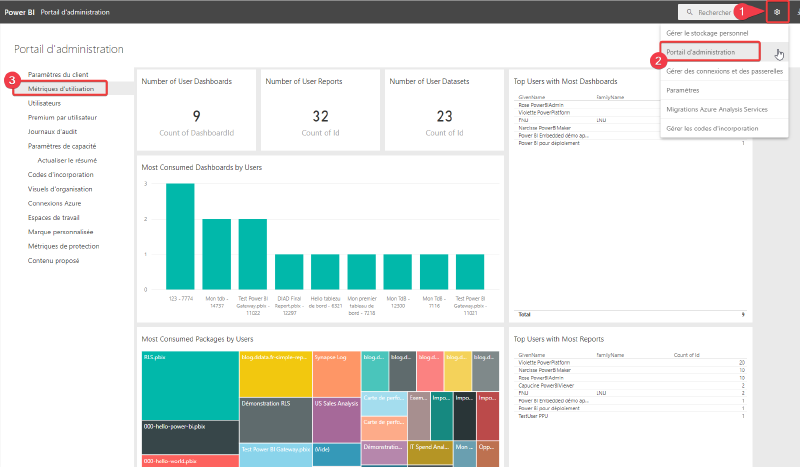Select 'Paramètres' in the settings menu
The height and width of the screenshot is (467, 800).
click(683, 90)
